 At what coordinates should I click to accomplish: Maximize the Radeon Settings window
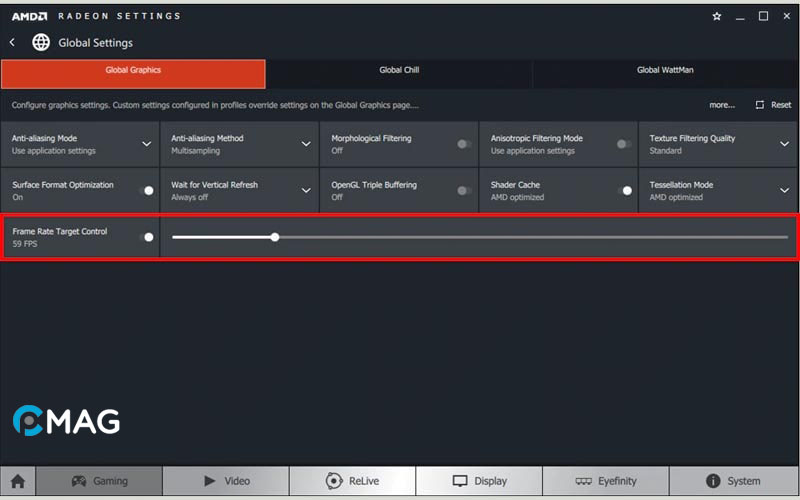763,16
